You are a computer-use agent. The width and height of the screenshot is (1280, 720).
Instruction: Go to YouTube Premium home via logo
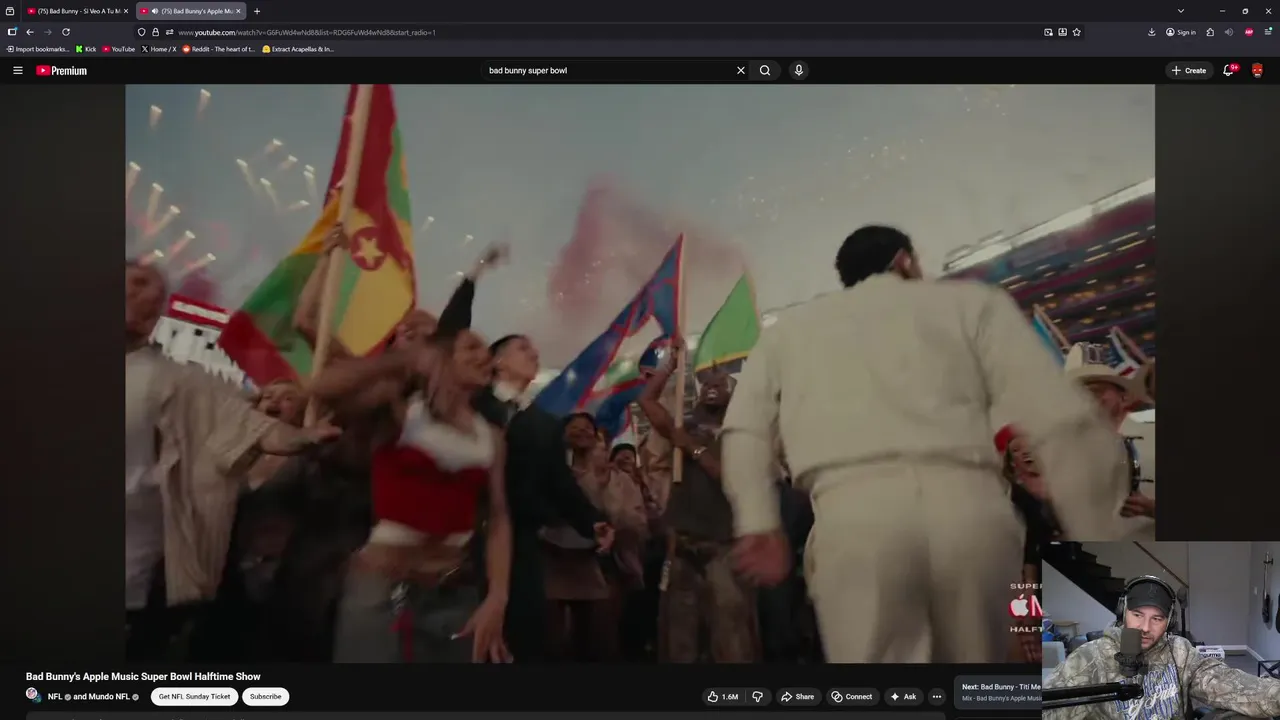(x=62, y=70)
